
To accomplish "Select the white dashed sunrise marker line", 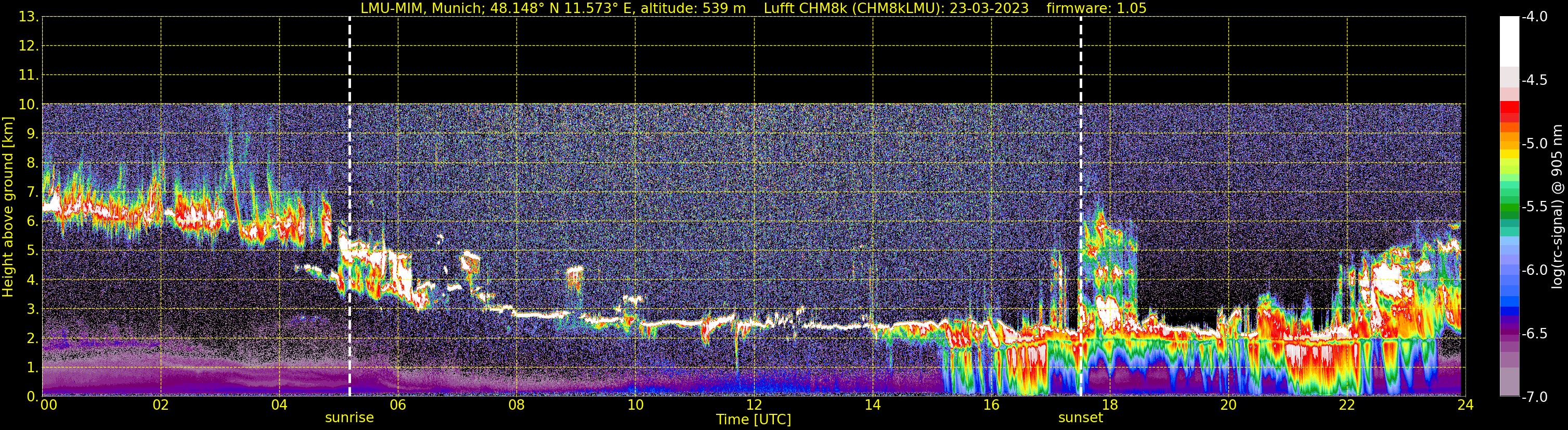I will tap(349, 207).
